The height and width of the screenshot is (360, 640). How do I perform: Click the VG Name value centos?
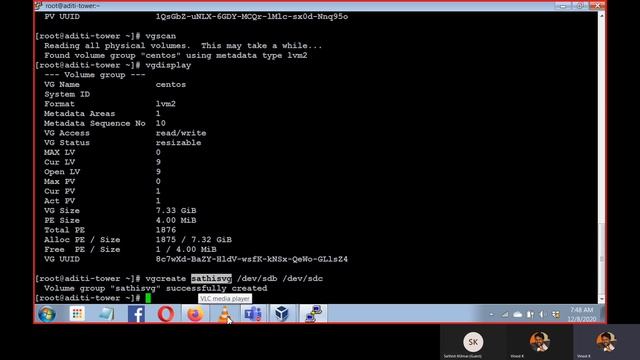click(171, 84)
